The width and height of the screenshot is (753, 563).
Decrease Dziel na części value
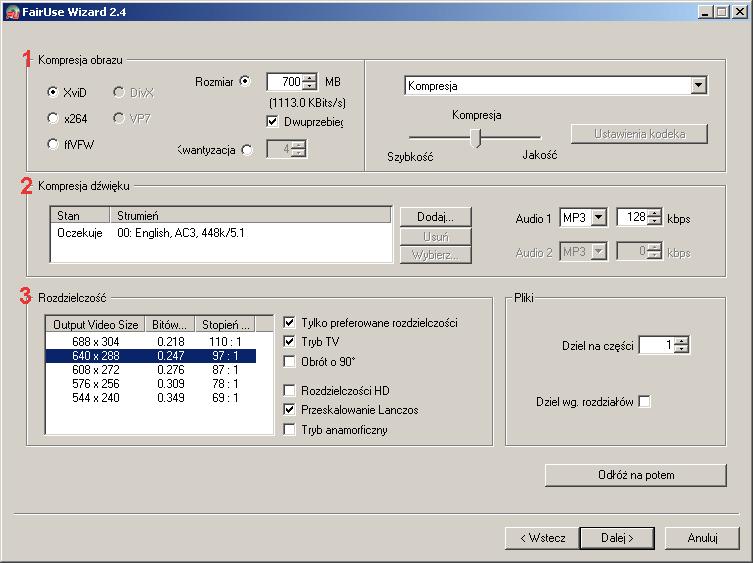coord(681,349)
